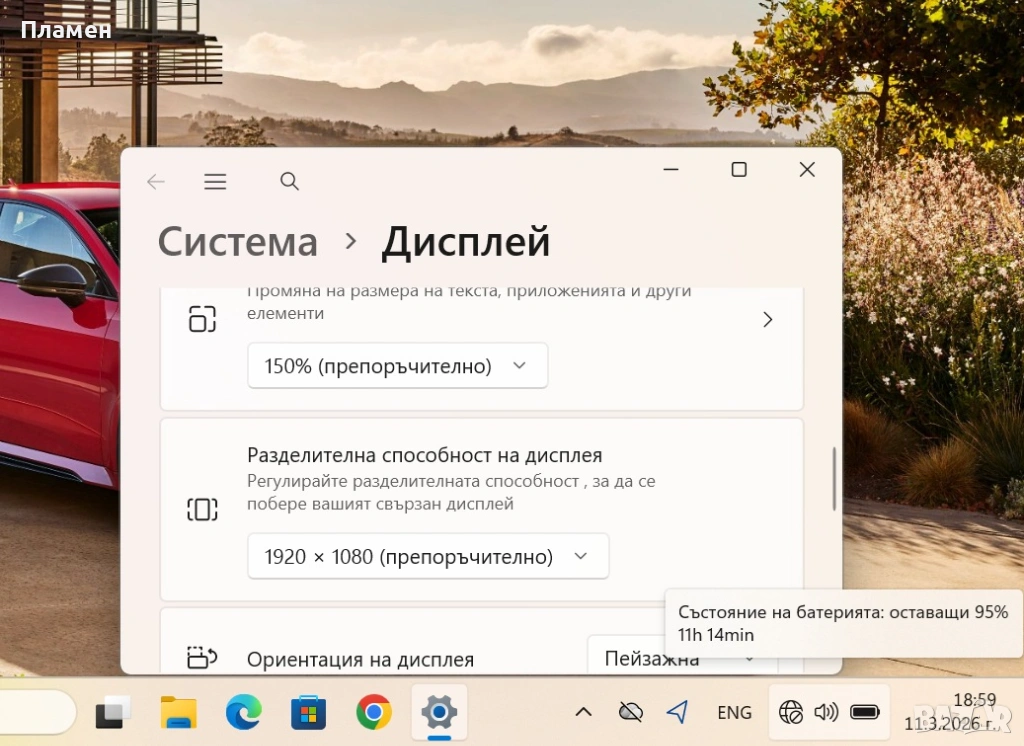
Task: Click the Settings window vertical scrollbar
Action: click(834, 480)
